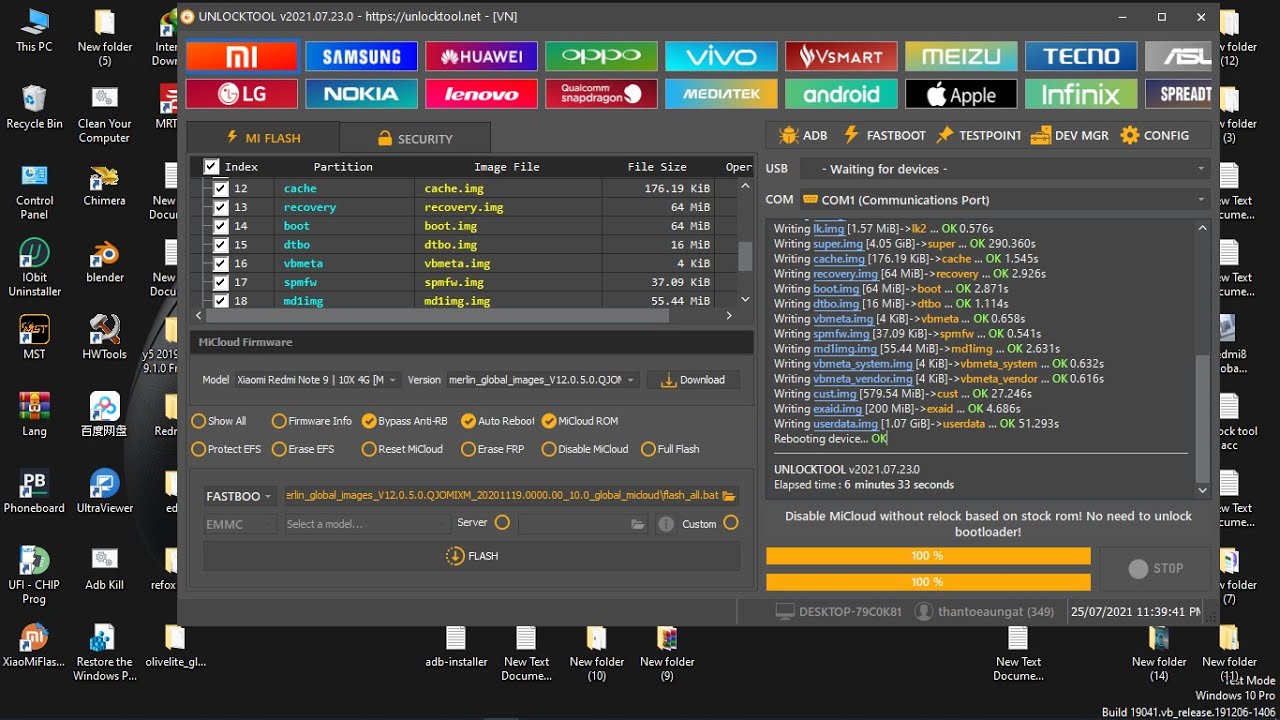
Task: Select the Qualcomm Snapdragon tile
Action: coord(601,94)
